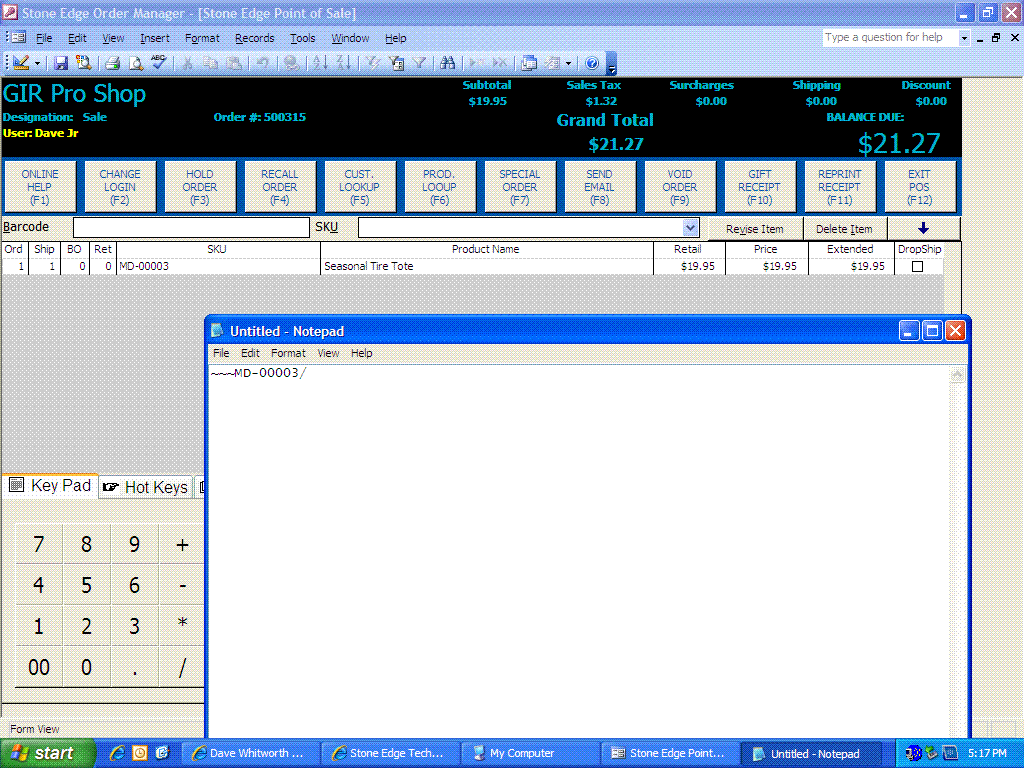This screenshot has width=1024, height=768.
Task: Click the Help question mark icon
Action: (591, 63)
